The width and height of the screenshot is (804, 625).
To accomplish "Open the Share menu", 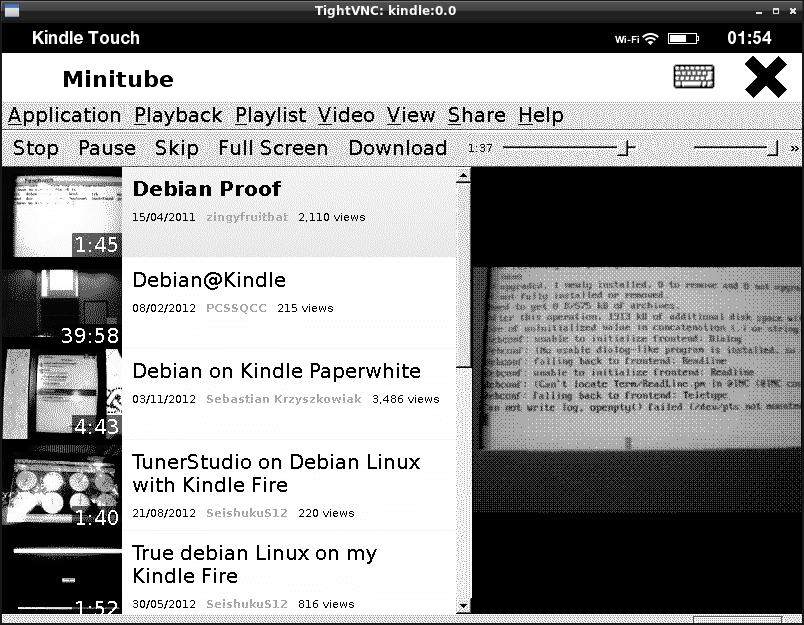I will click(476, 115).
